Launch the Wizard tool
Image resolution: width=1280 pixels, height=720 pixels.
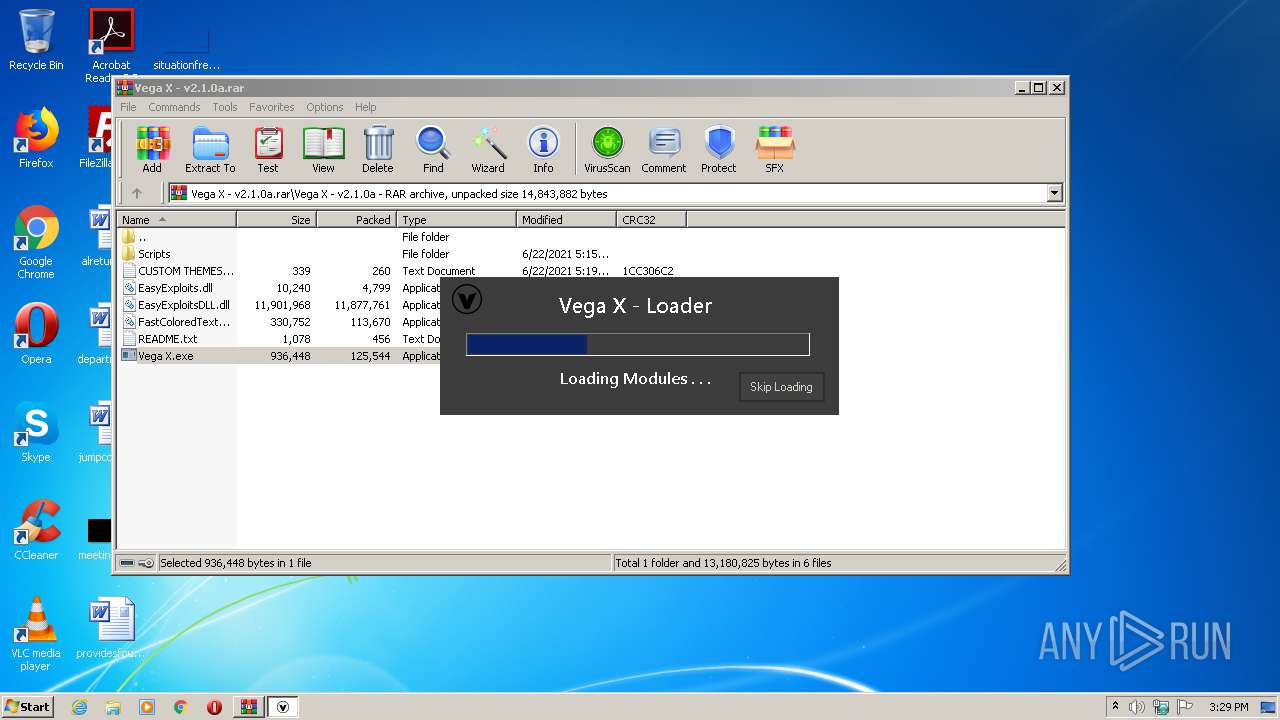click(x=488, y=150)
